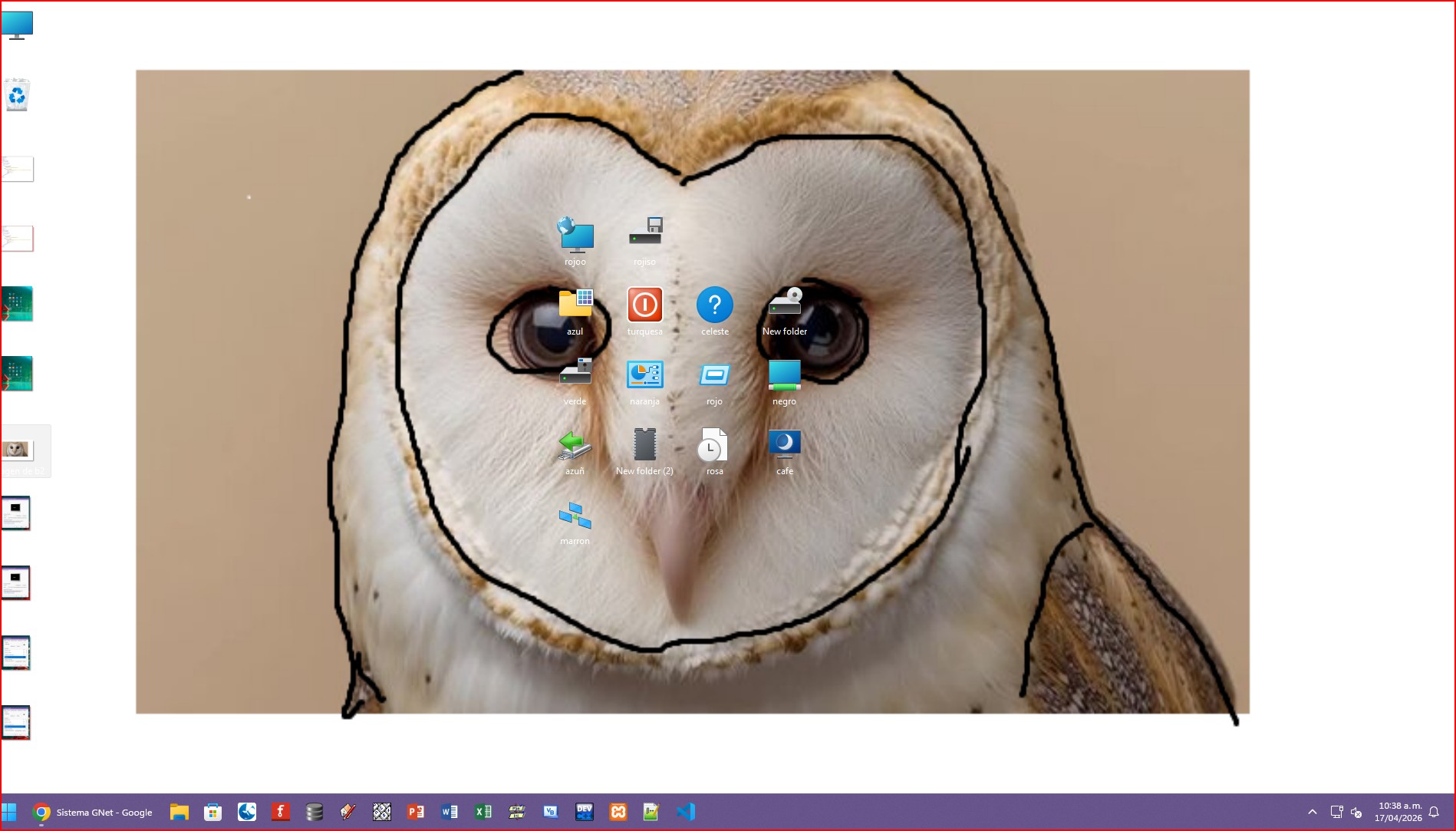Viewport: 1456px width, 831px height.
Task: Toggle the muted volume tray icon
Action: [1356, 812]
